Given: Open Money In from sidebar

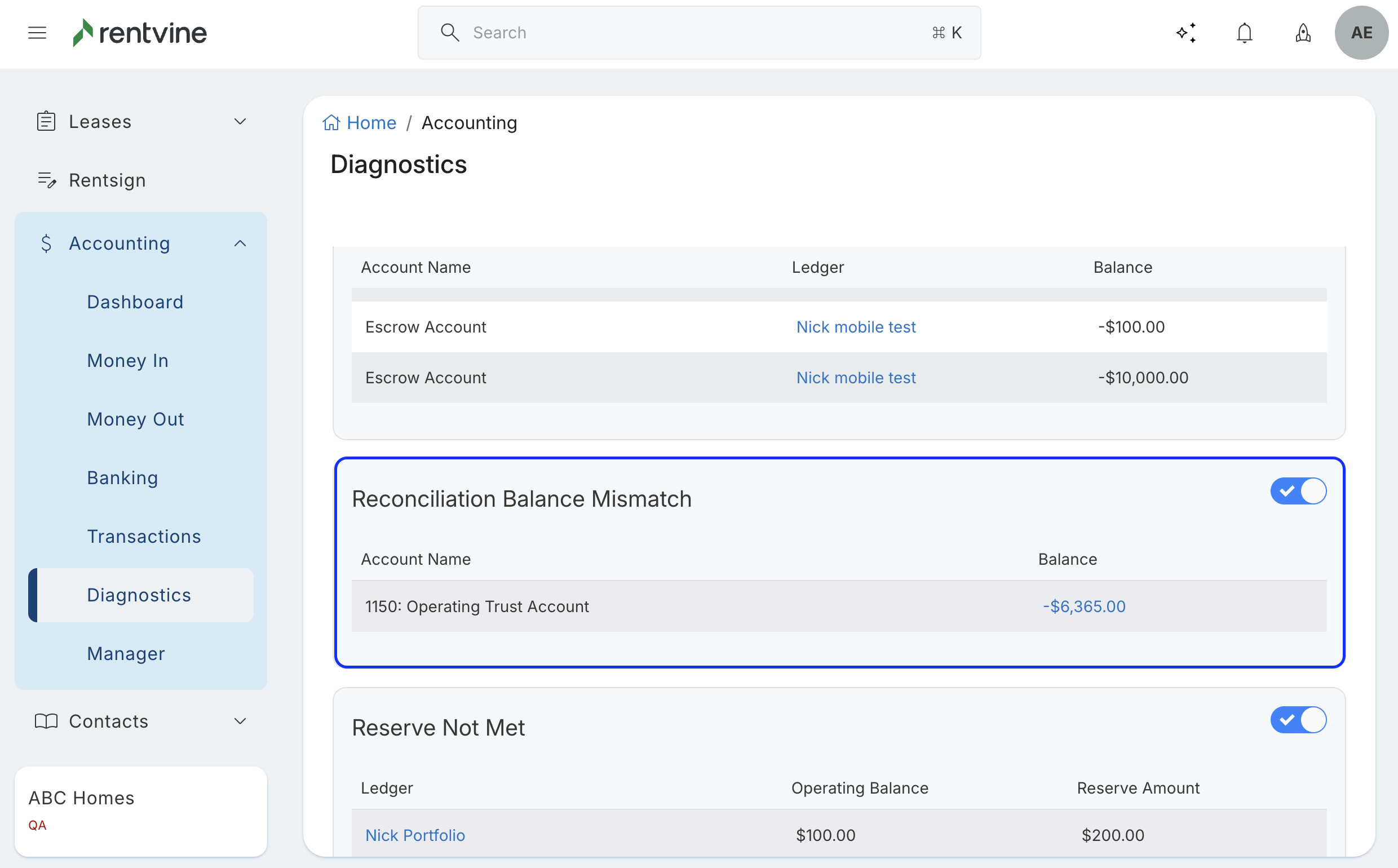Looking at the screenshot, I should pyautogui.click(x=127, y=361).
